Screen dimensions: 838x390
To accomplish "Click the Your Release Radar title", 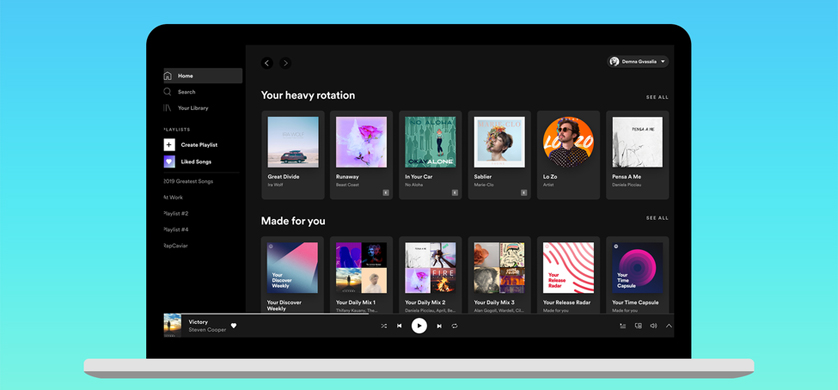I will click(567, 302).
